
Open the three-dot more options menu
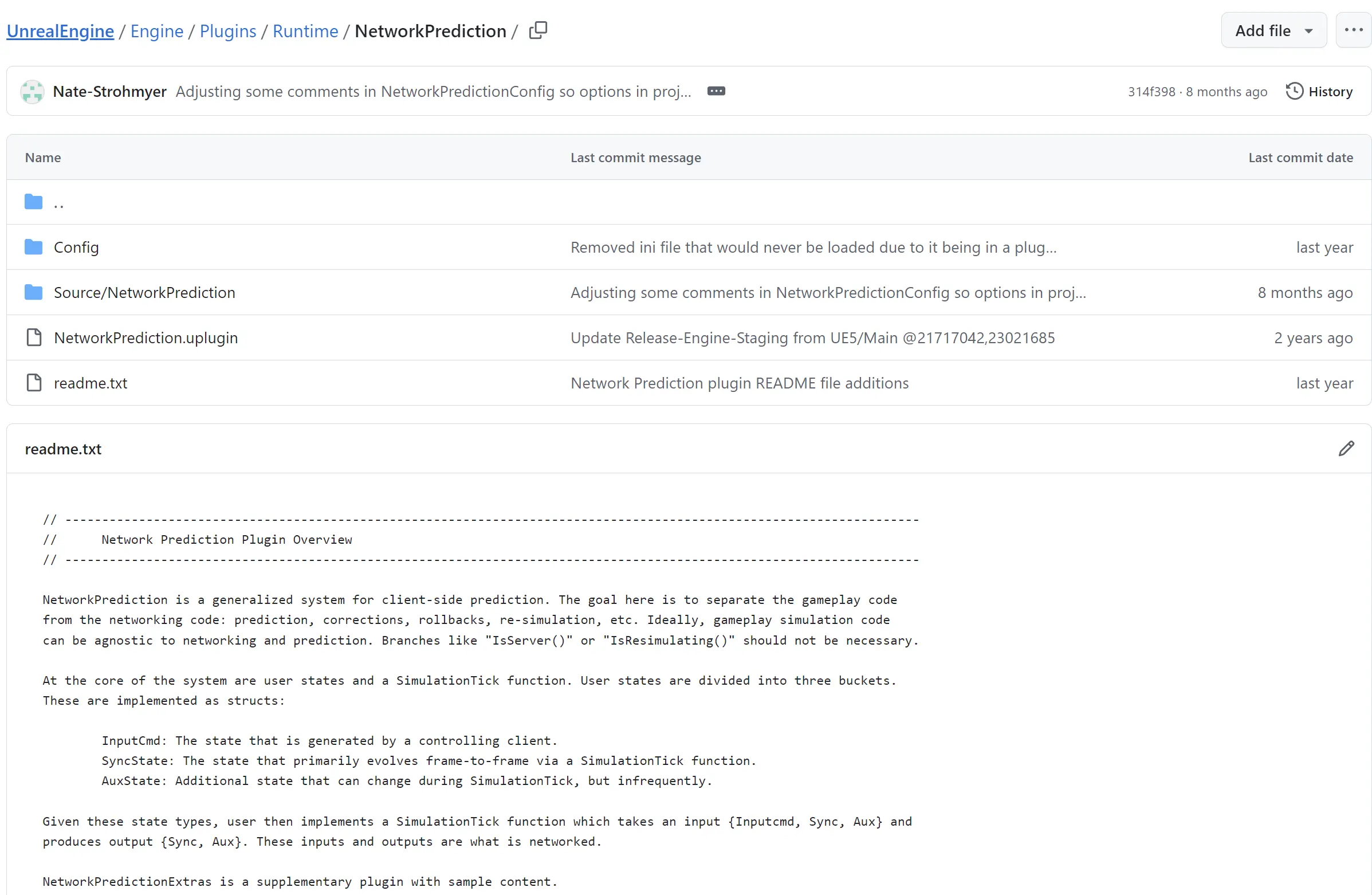(1353, 30)
